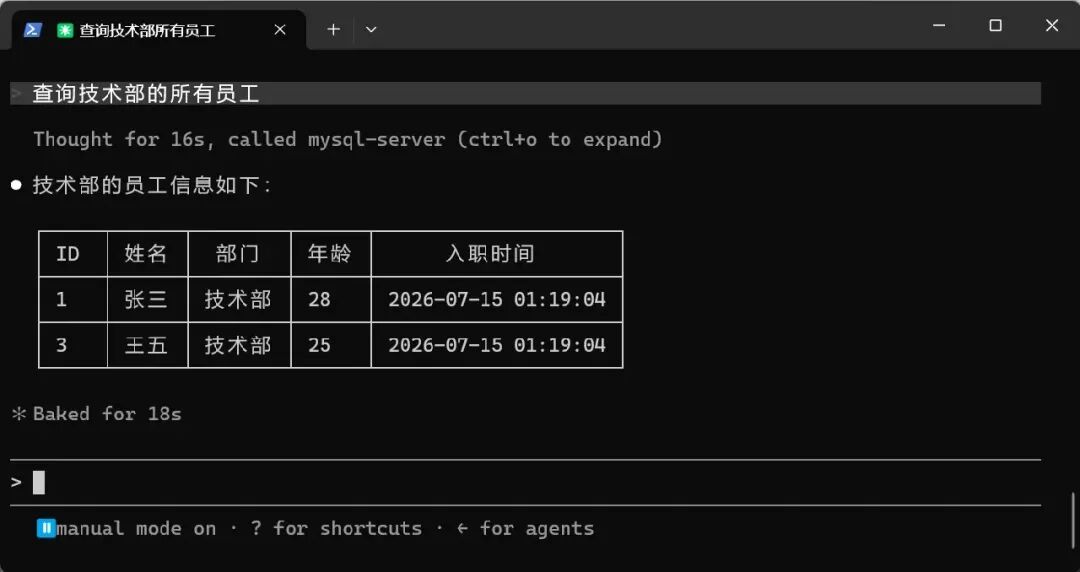1080x572 pixels.
Task: Open a new tab with the plus icon
Action: (333, 30)
